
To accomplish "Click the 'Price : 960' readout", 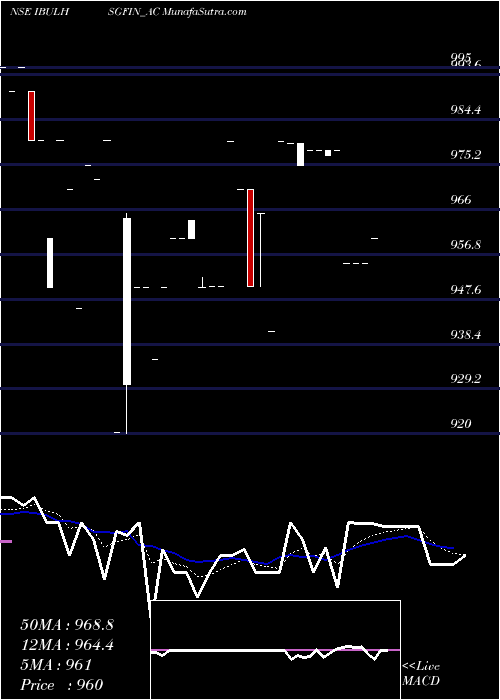I will point(62,684).
